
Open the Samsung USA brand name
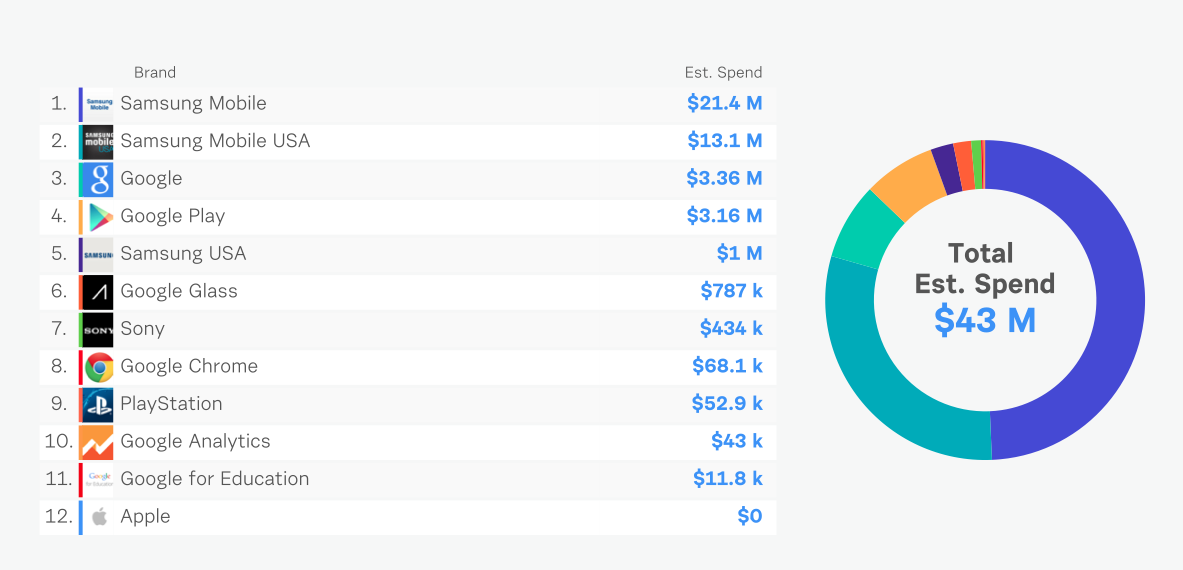(x=183, y=254)
